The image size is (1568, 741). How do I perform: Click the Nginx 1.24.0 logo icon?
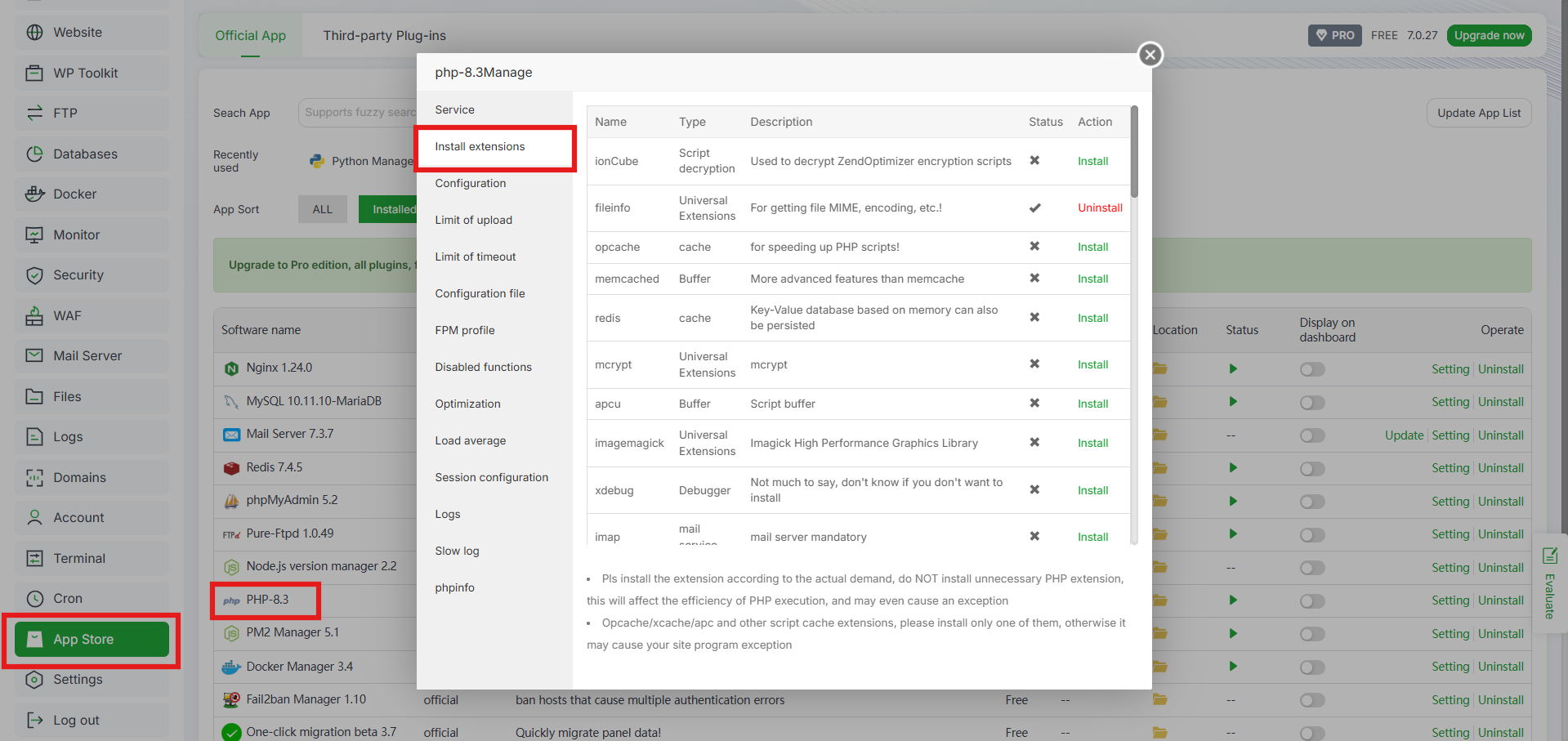pyautogui.click(x=231, y=368)
